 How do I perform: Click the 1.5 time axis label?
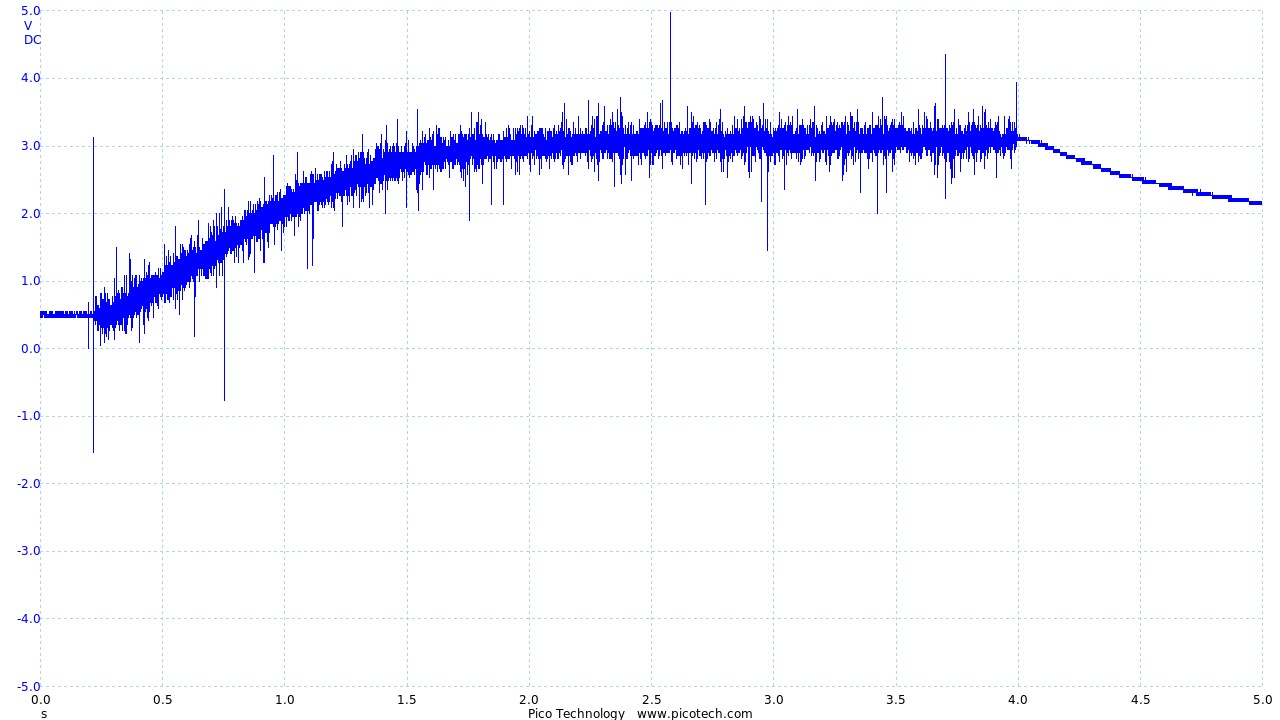click(x=407, y=700)
